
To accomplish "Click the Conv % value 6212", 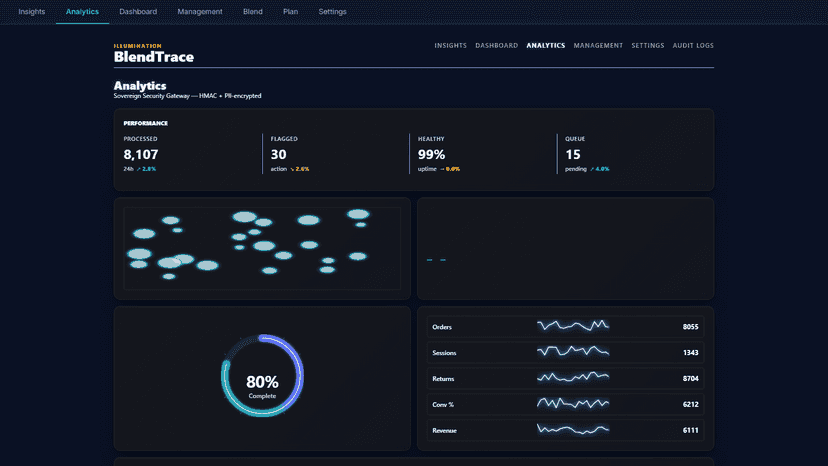I will [690, 405].
